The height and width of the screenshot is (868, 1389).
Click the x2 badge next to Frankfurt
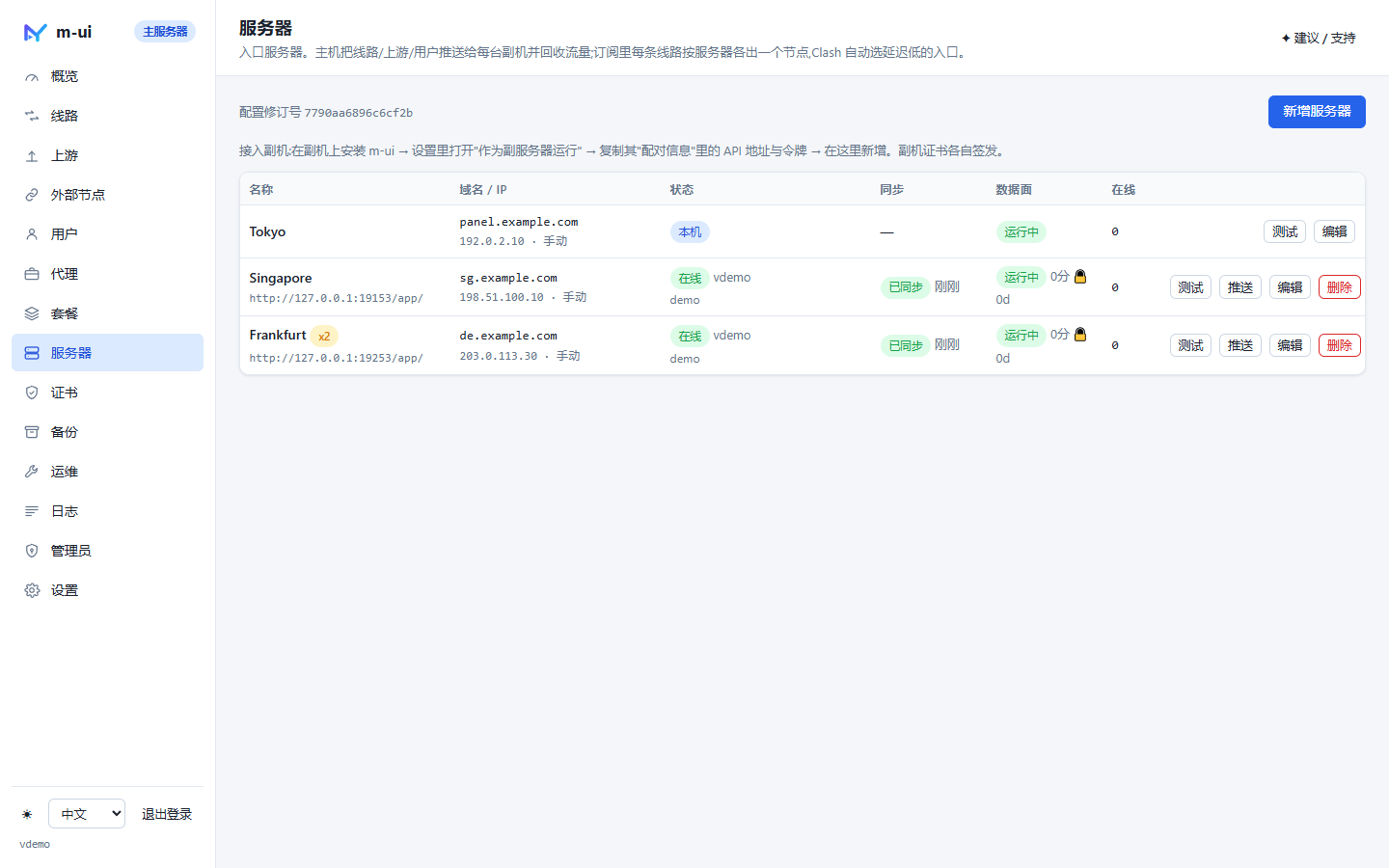324,337
